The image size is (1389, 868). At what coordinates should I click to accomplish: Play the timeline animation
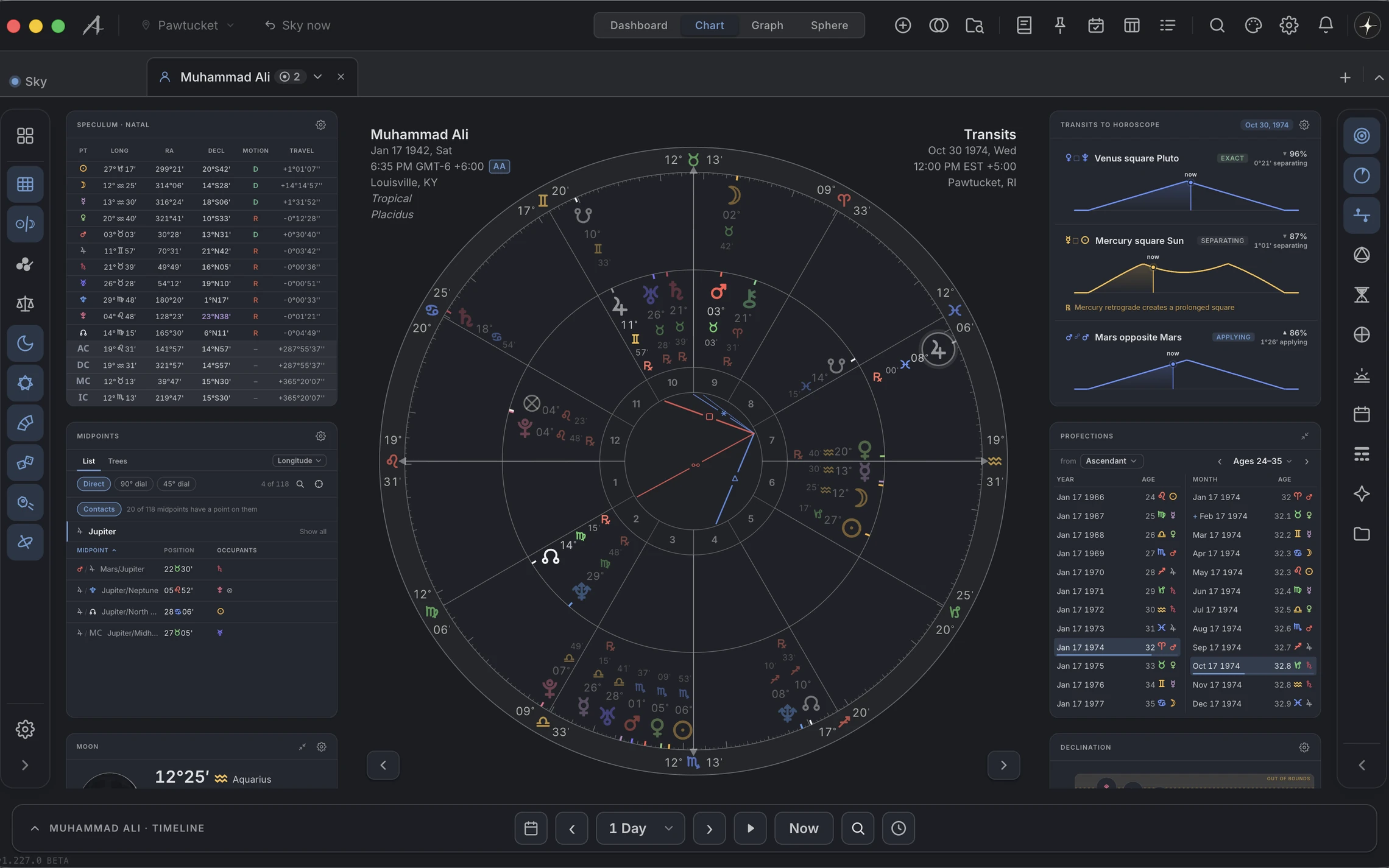750,828
